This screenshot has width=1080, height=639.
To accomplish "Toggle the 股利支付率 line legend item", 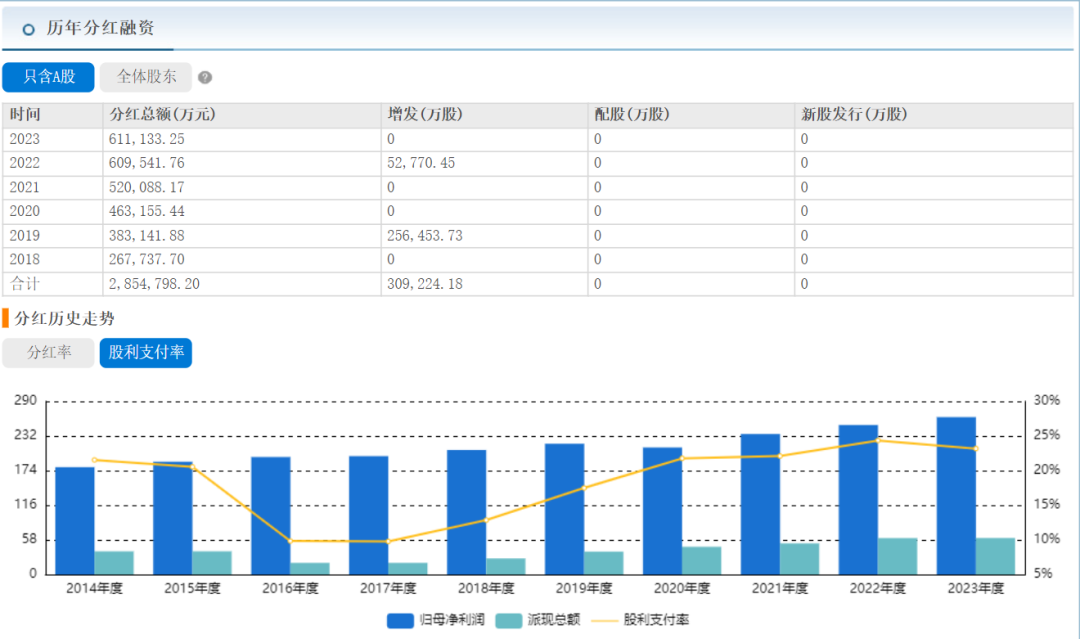I will pos(639,620).
